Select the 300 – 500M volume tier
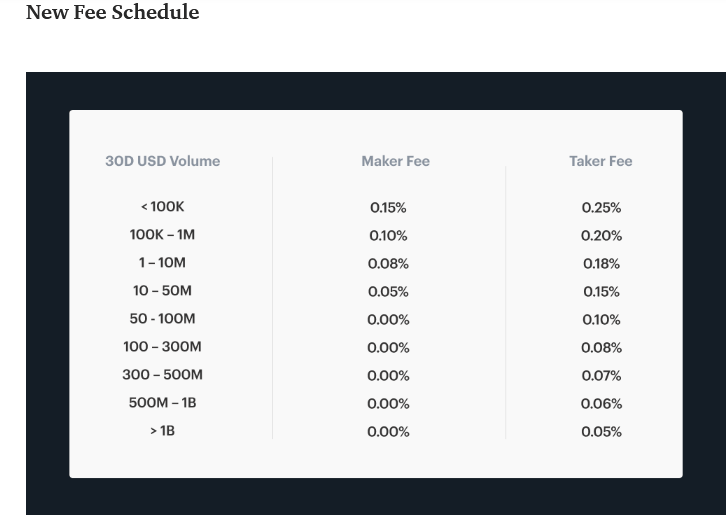Viewport: 726px width, 515px height. (x=163, y=374)
